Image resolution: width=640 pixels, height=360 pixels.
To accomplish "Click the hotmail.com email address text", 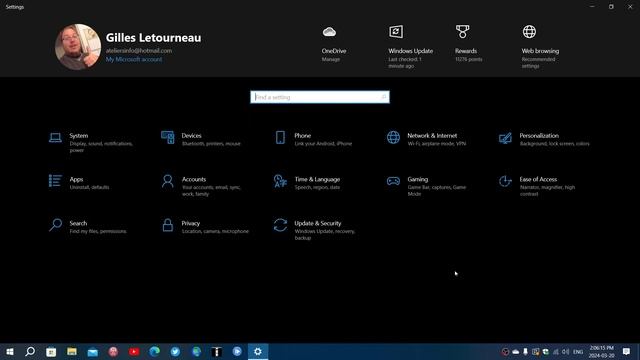I will (139, 51).
